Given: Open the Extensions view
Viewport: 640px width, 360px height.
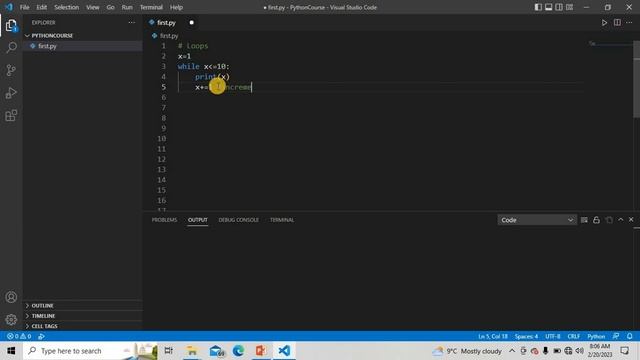Looking at the screenshot, I should point(11,116).
